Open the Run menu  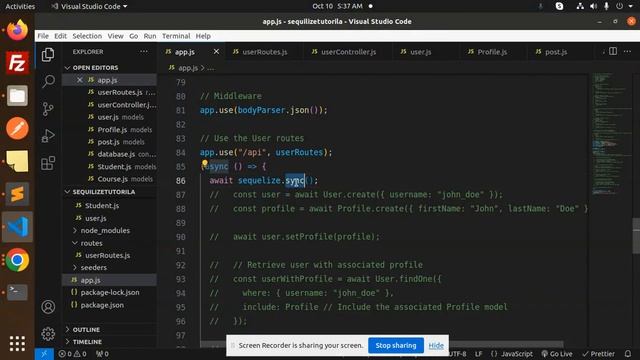tap(150, 36)
